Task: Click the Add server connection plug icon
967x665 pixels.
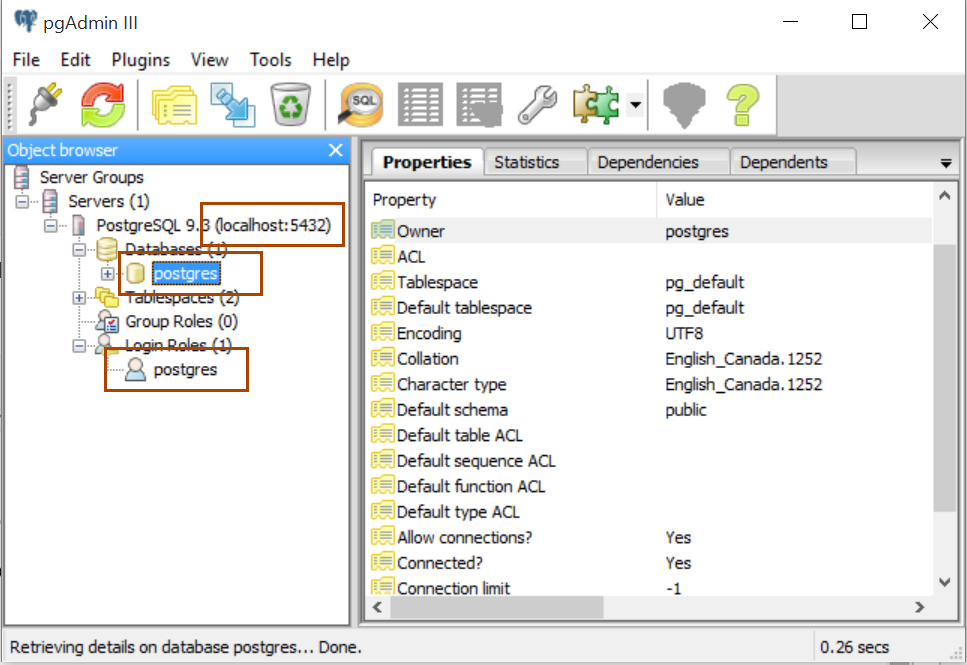Action: [45, 104]
